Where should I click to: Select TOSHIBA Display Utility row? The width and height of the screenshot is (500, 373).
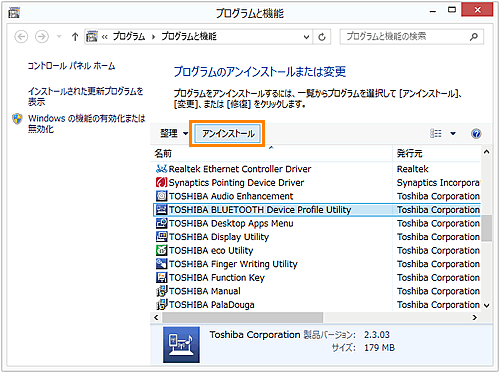[x=317, y=237]
